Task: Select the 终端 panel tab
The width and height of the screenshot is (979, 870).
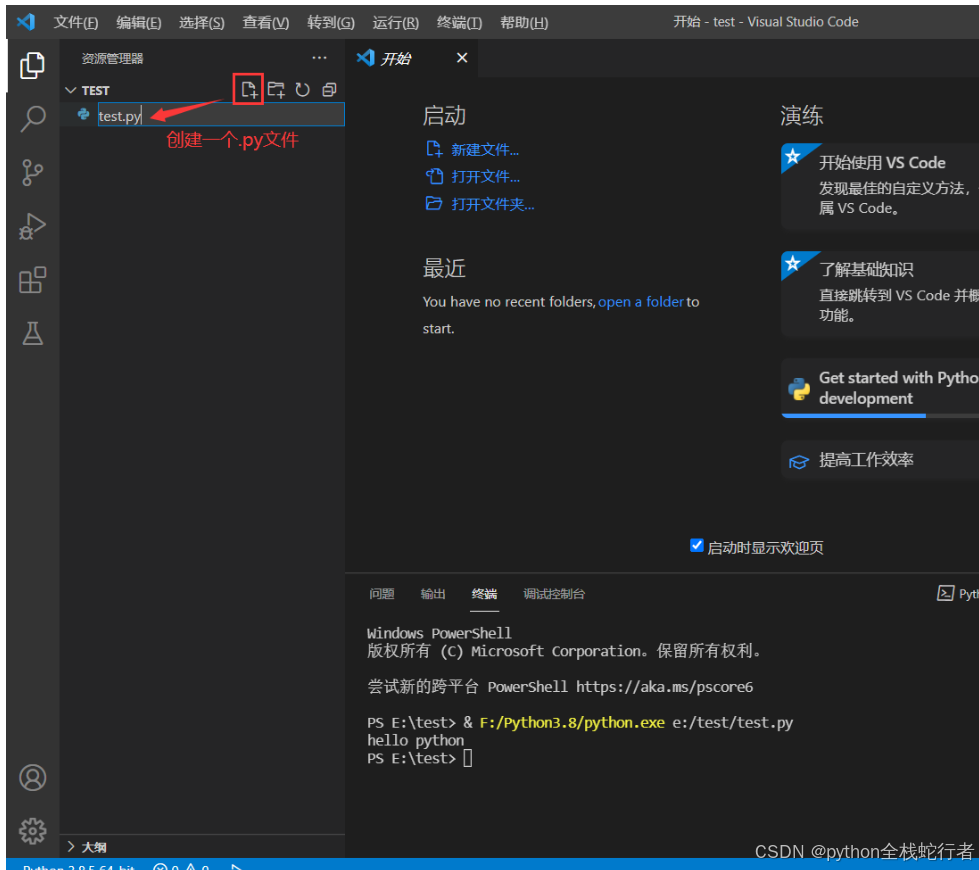Action: pyautogui.click(x=484, y=594)
